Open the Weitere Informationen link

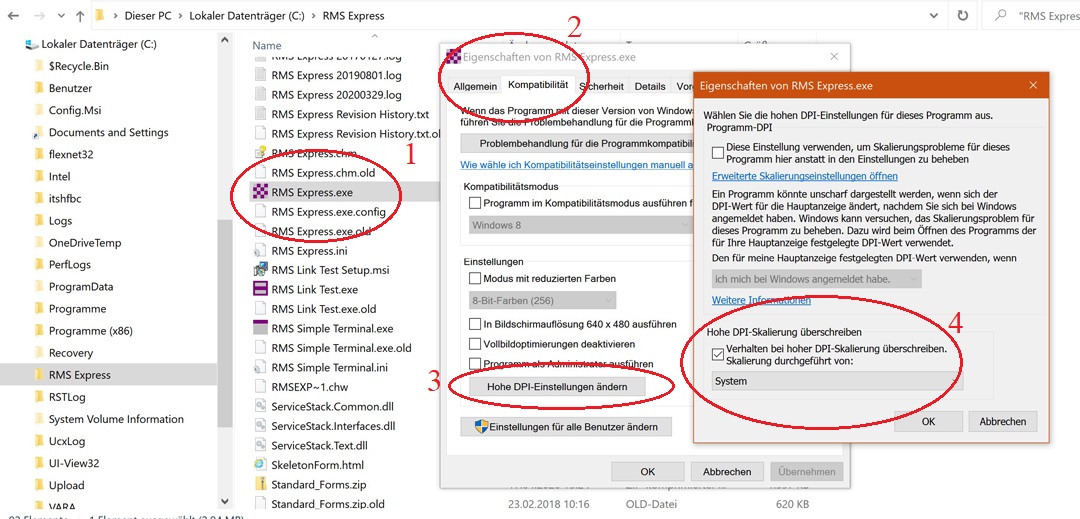coord(761,300)
